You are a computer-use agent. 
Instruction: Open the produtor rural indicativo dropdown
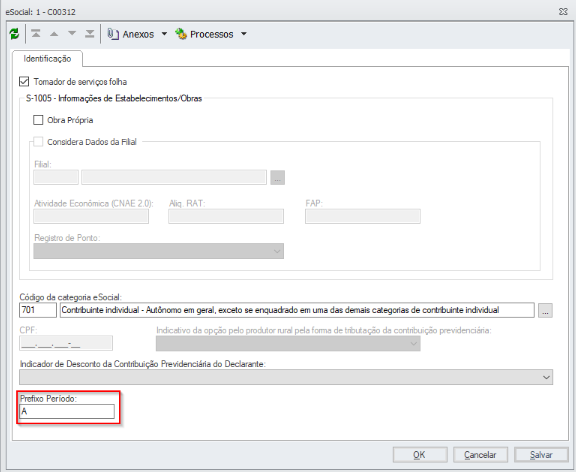(288, 344)
